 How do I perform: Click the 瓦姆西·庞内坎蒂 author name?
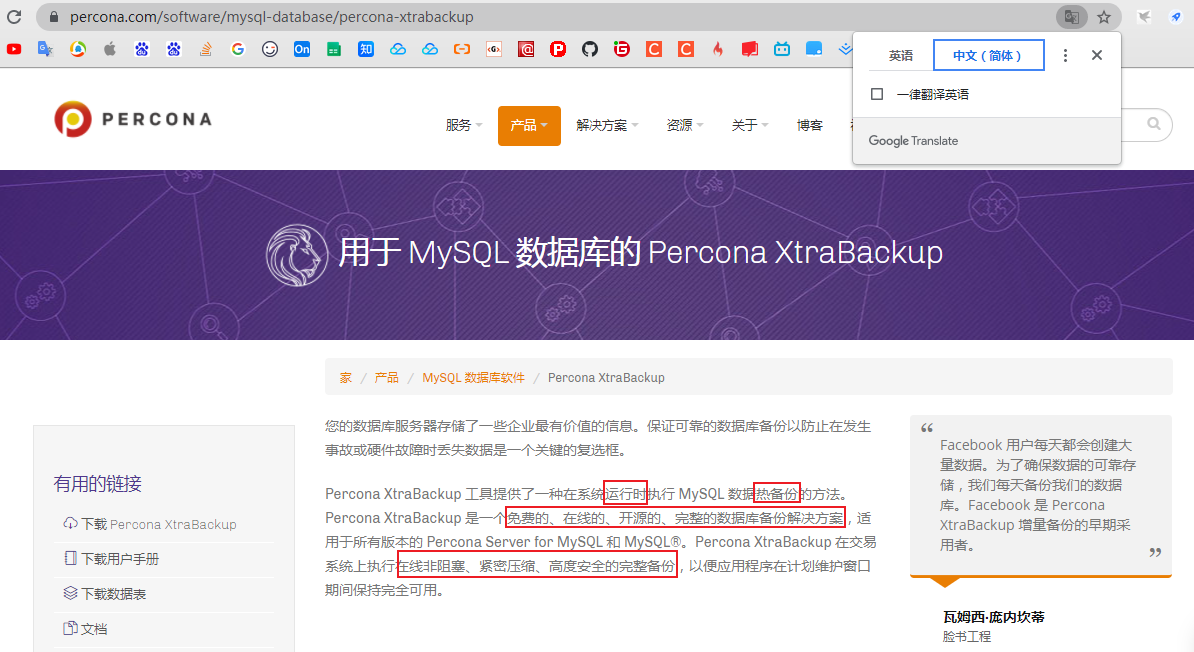coord(994,617)
